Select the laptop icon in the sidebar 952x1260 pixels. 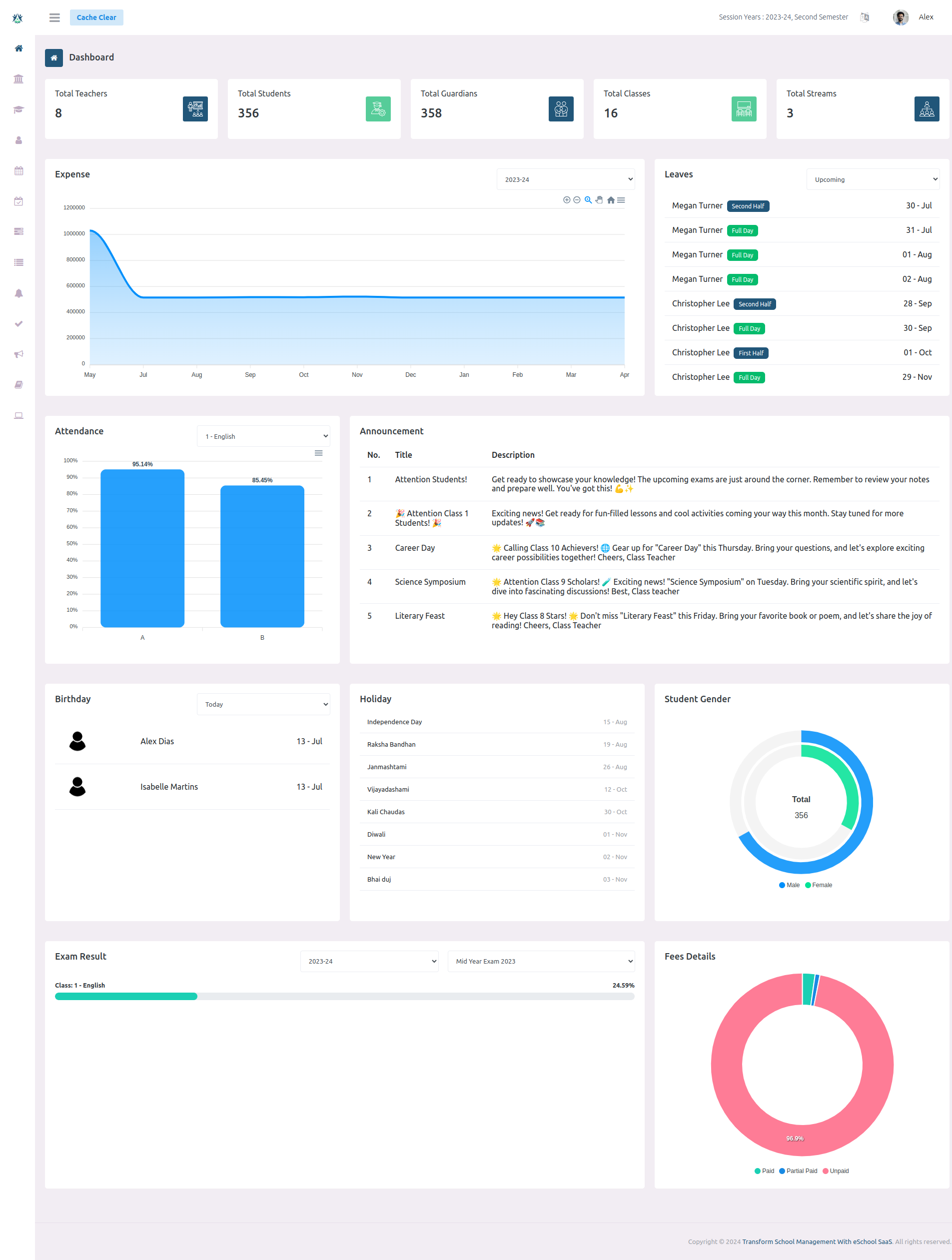pos(19,415)
